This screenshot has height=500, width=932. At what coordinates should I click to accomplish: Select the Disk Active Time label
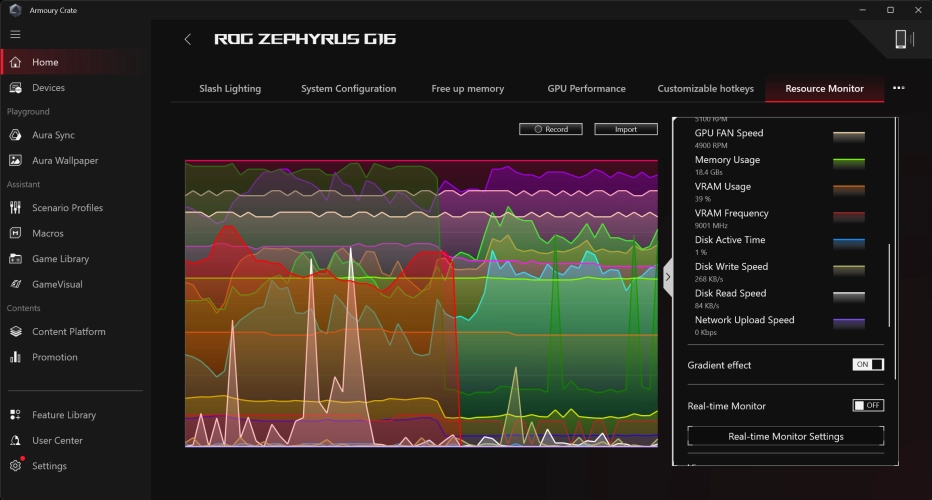730,240
